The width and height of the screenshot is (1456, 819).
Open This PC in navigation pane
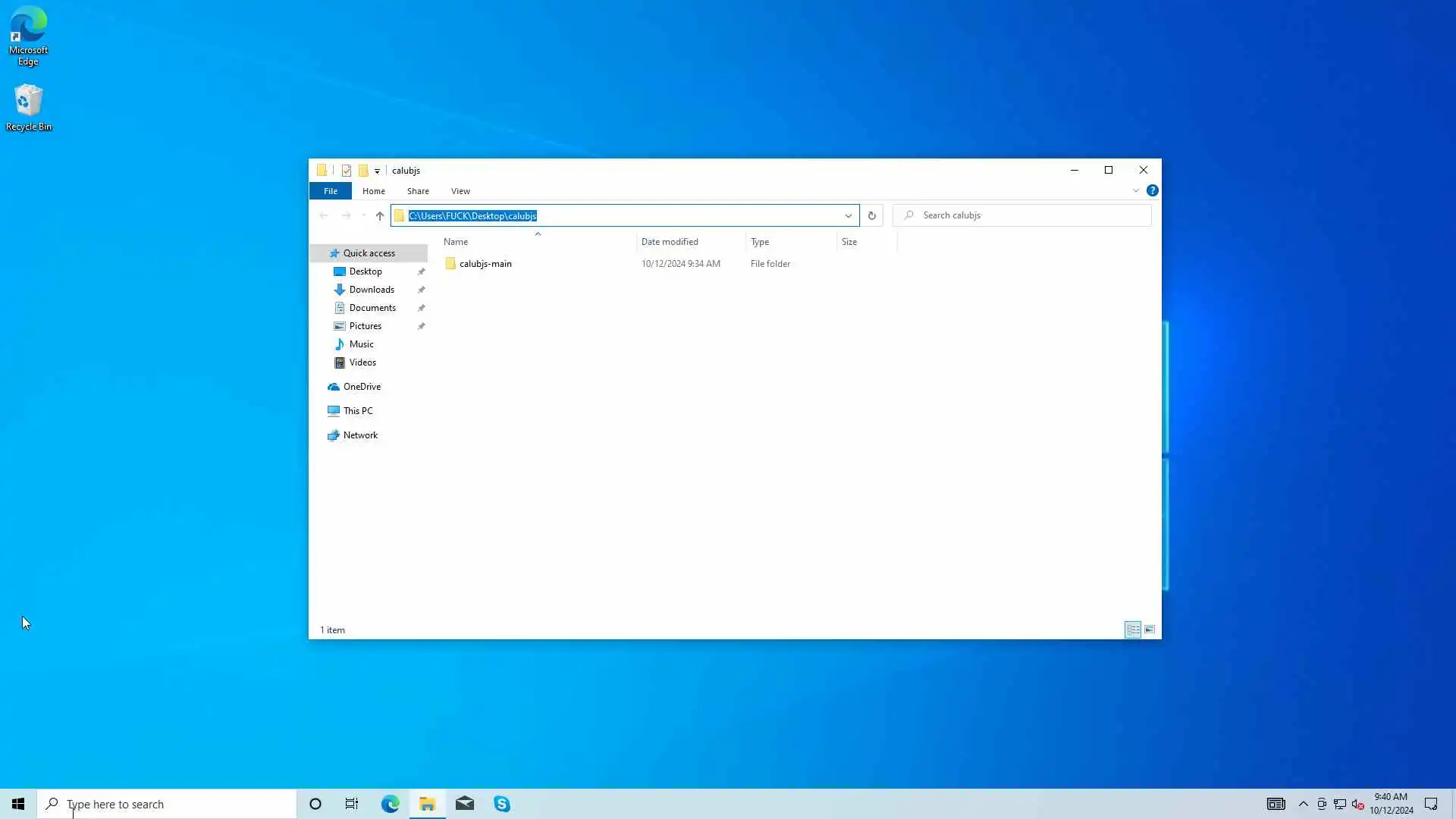(358, 411)
